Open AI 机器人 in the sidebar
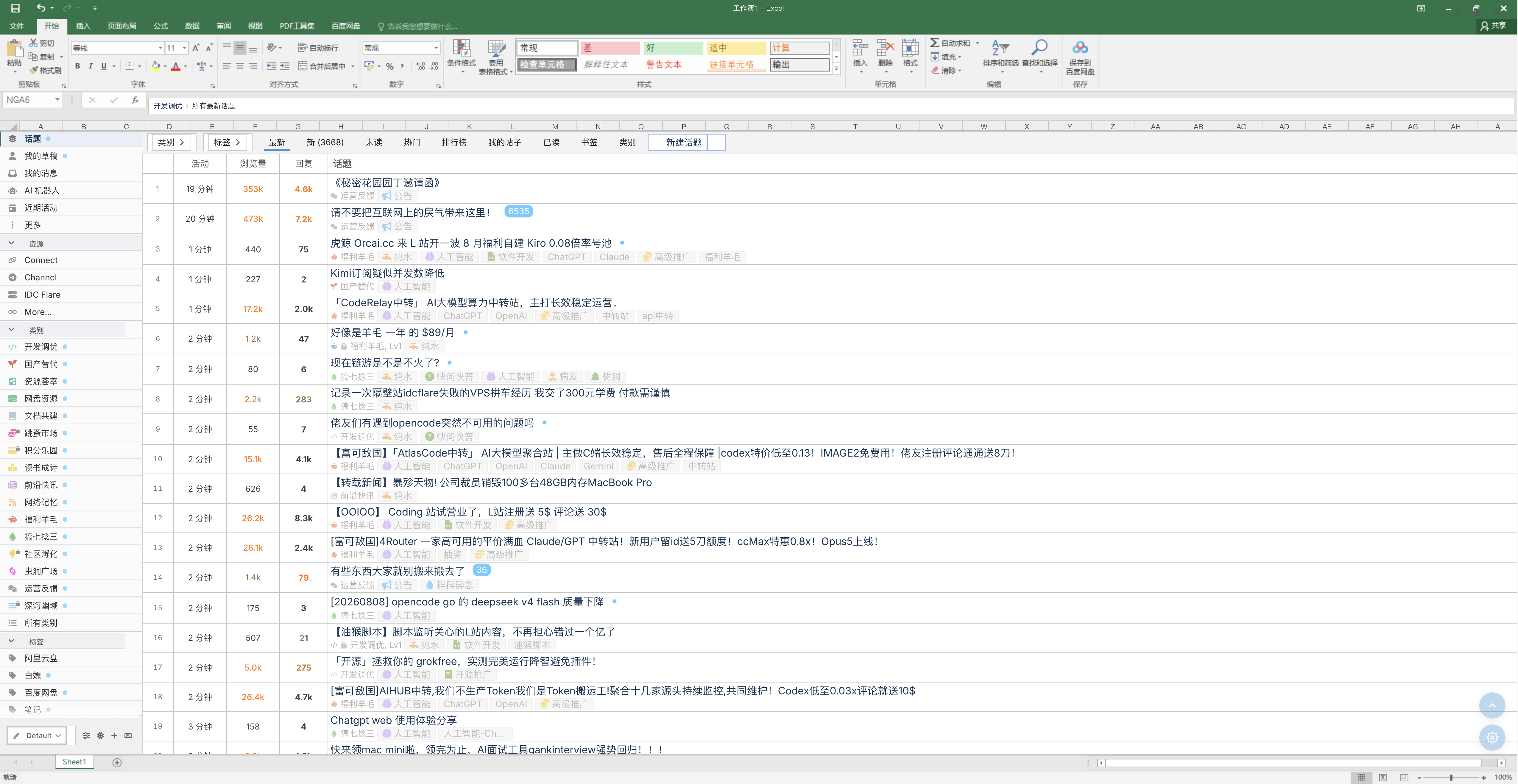This screenshot has width=1518, height=784. 41,191
